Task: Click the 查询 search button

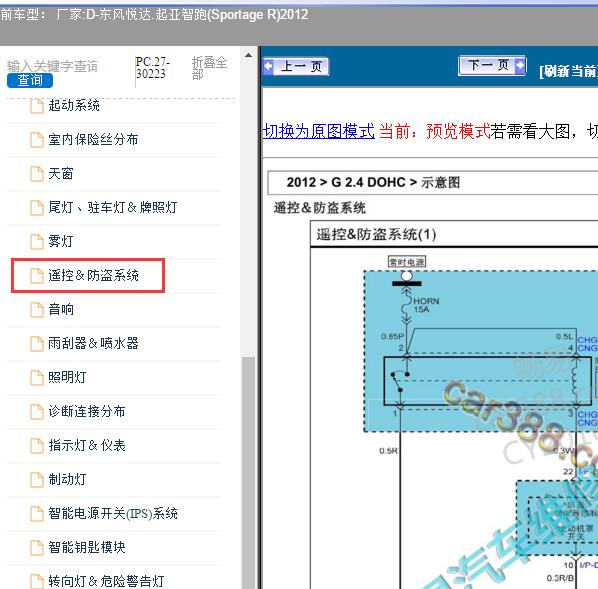Action: click(30, 80)
